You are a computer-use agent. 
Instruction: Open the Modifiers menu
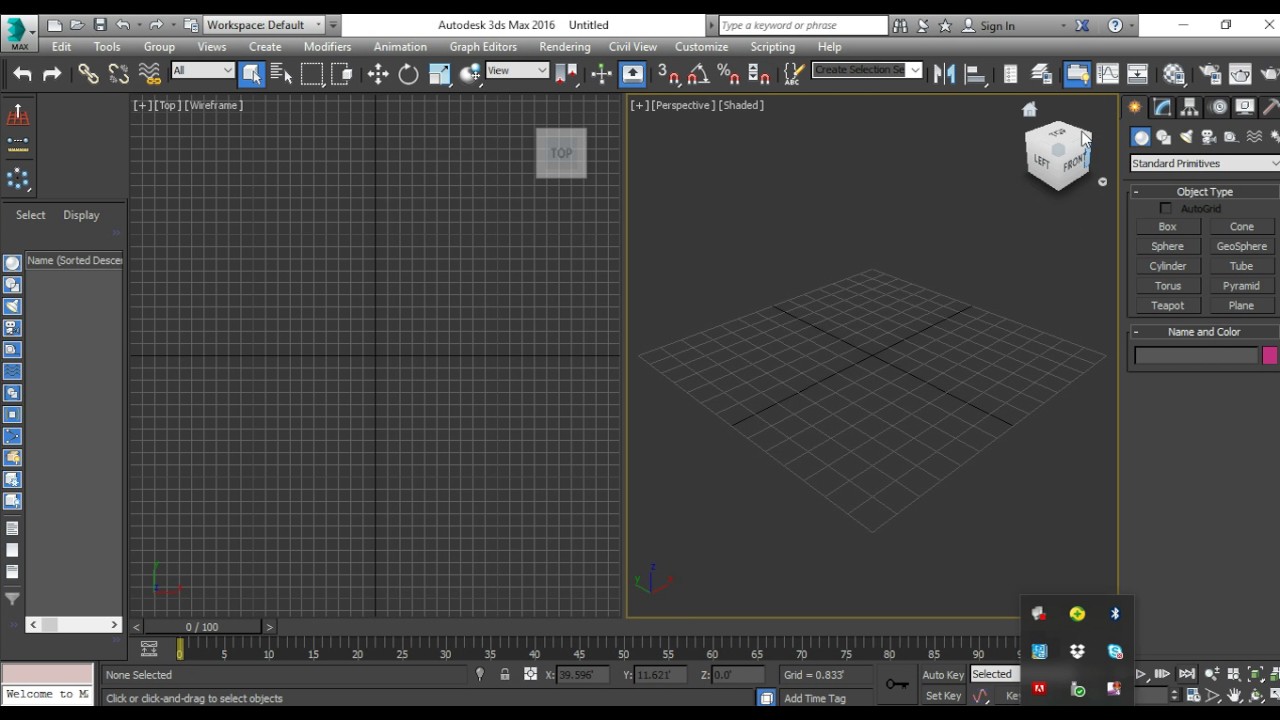click(x=327, y=47)
